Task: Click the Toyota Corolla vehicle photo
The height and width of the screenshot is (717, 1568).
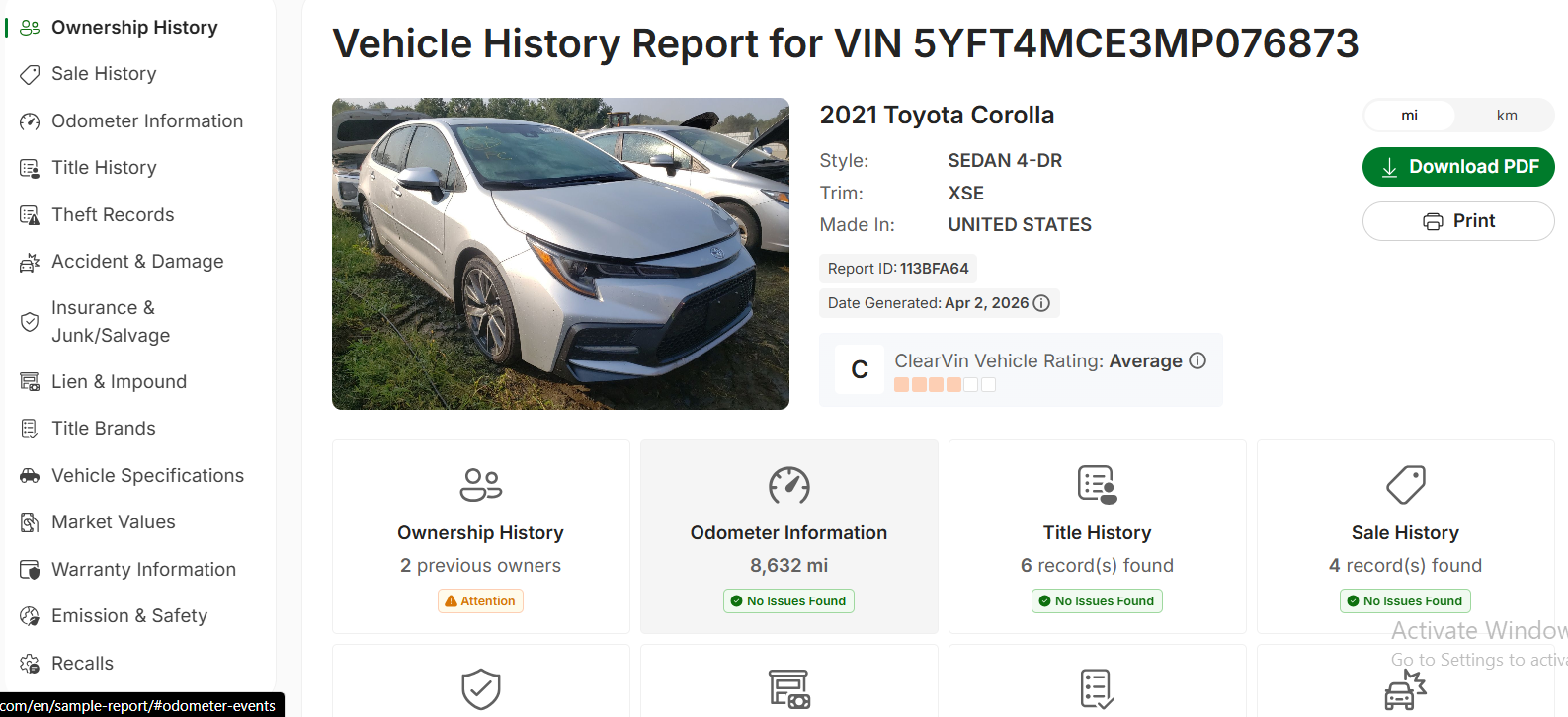Action: click(560, 254)
